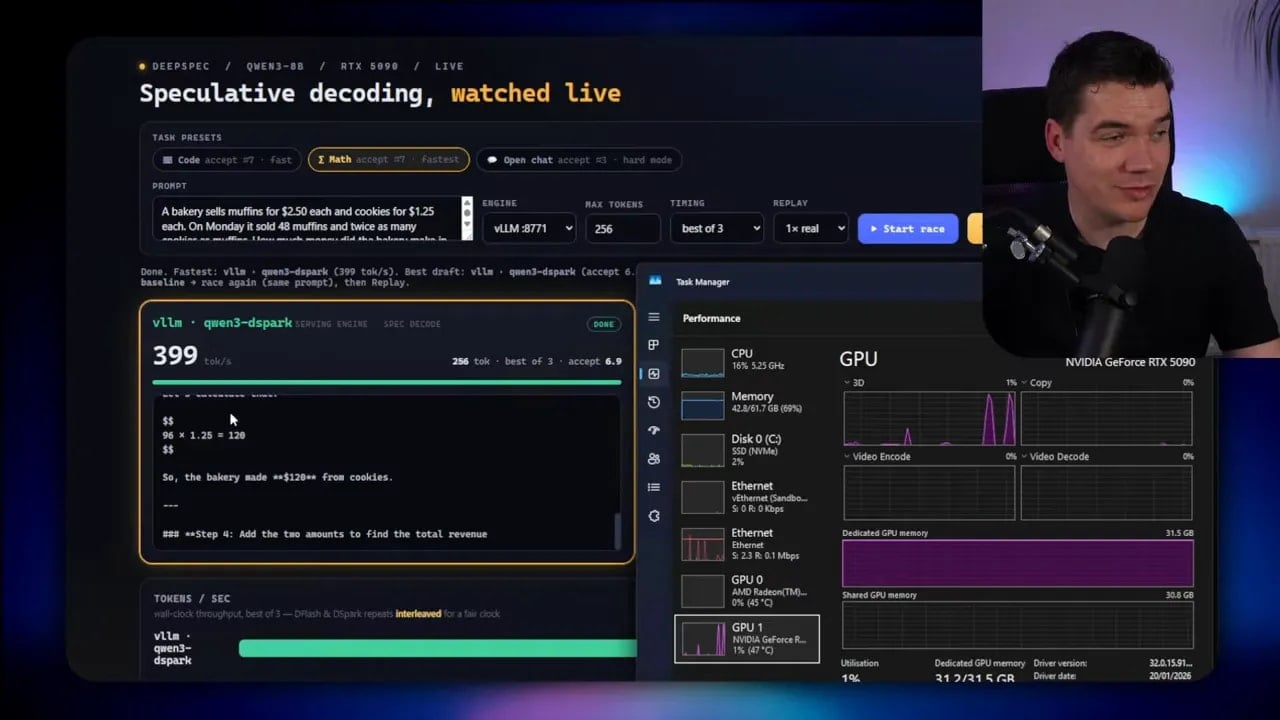Select Memory in performance list
Image resolution: width=1280 pixels, height=720 pixels.
(747, 405)
